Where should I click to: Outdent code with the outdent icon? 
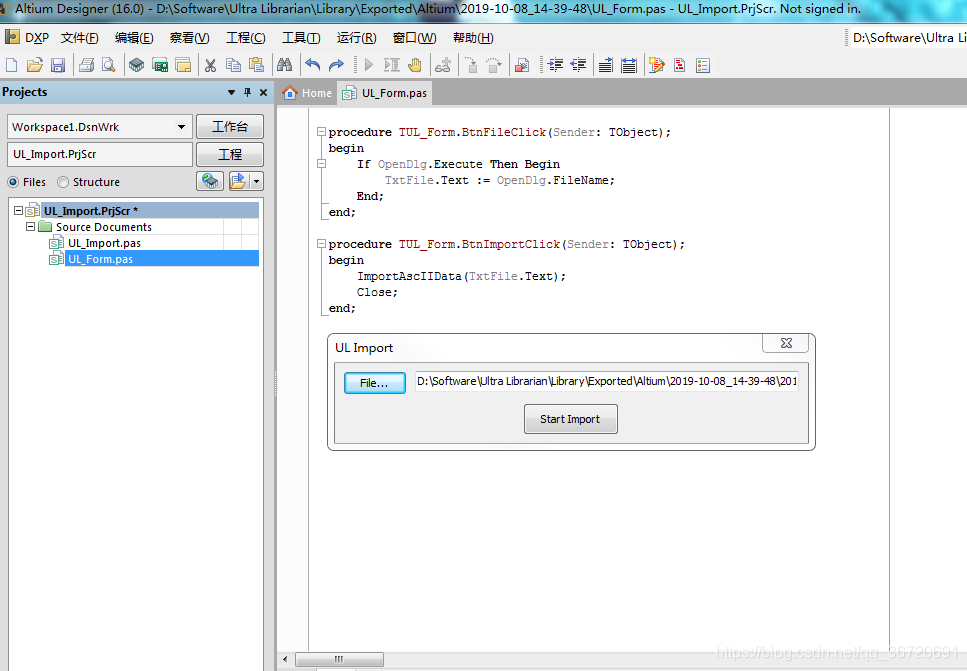[x=578, y=65]
